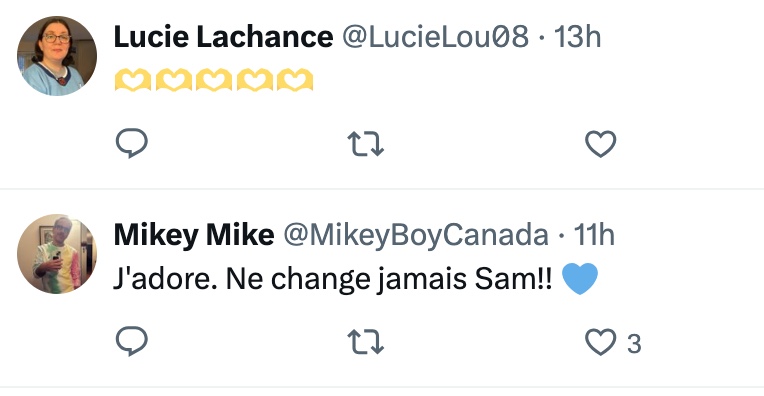Open the Lucie Lachance display name link
This screenshot has height=396, width=764.
coord(223,37)
